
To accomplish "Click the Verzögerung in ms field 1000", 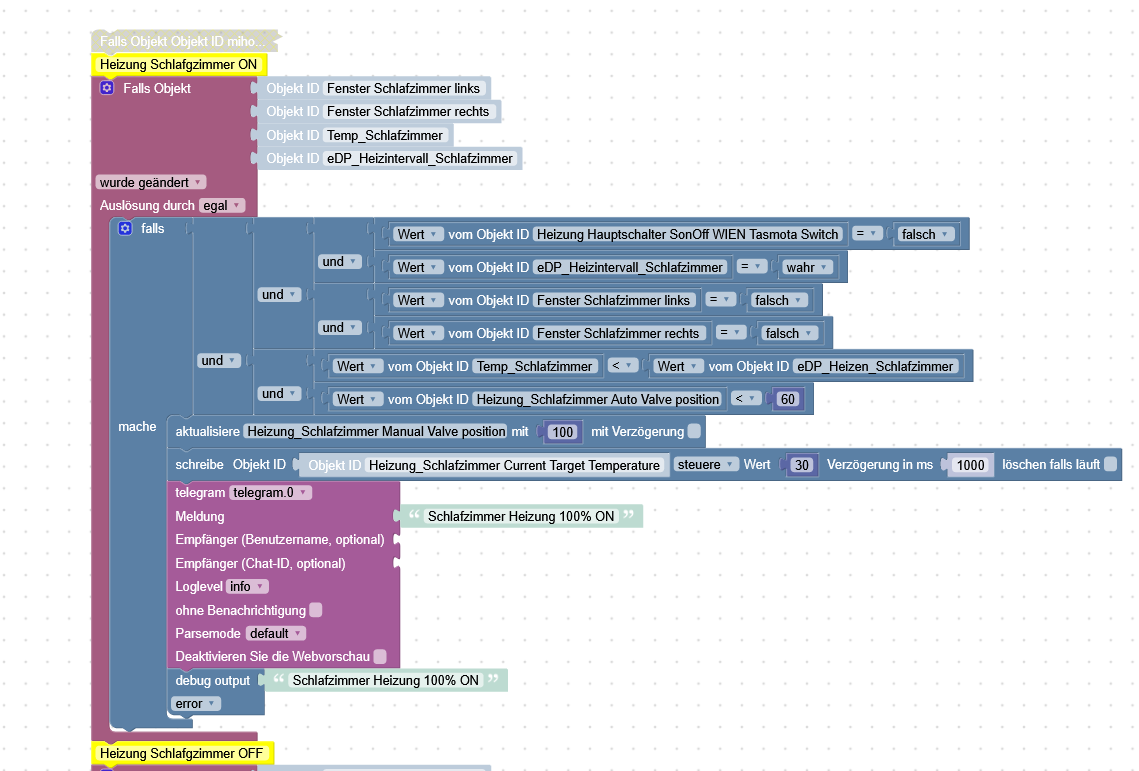I will (x=970, y=465).
